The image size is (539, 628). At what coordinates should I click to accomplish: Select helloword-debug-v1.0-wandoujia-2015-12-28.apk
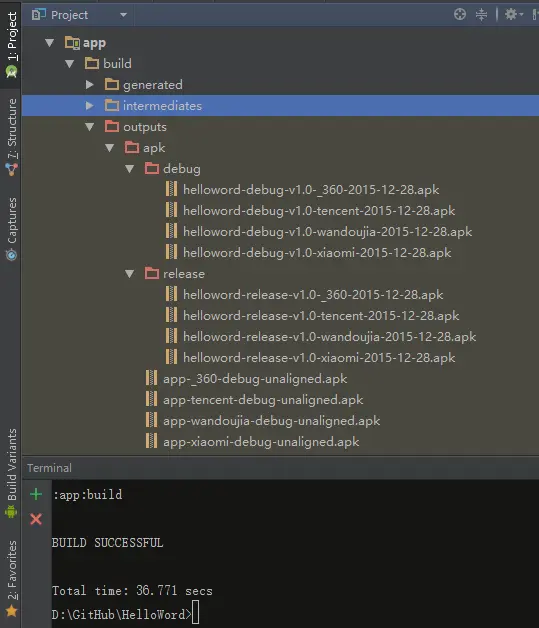[x=328, y=232]
